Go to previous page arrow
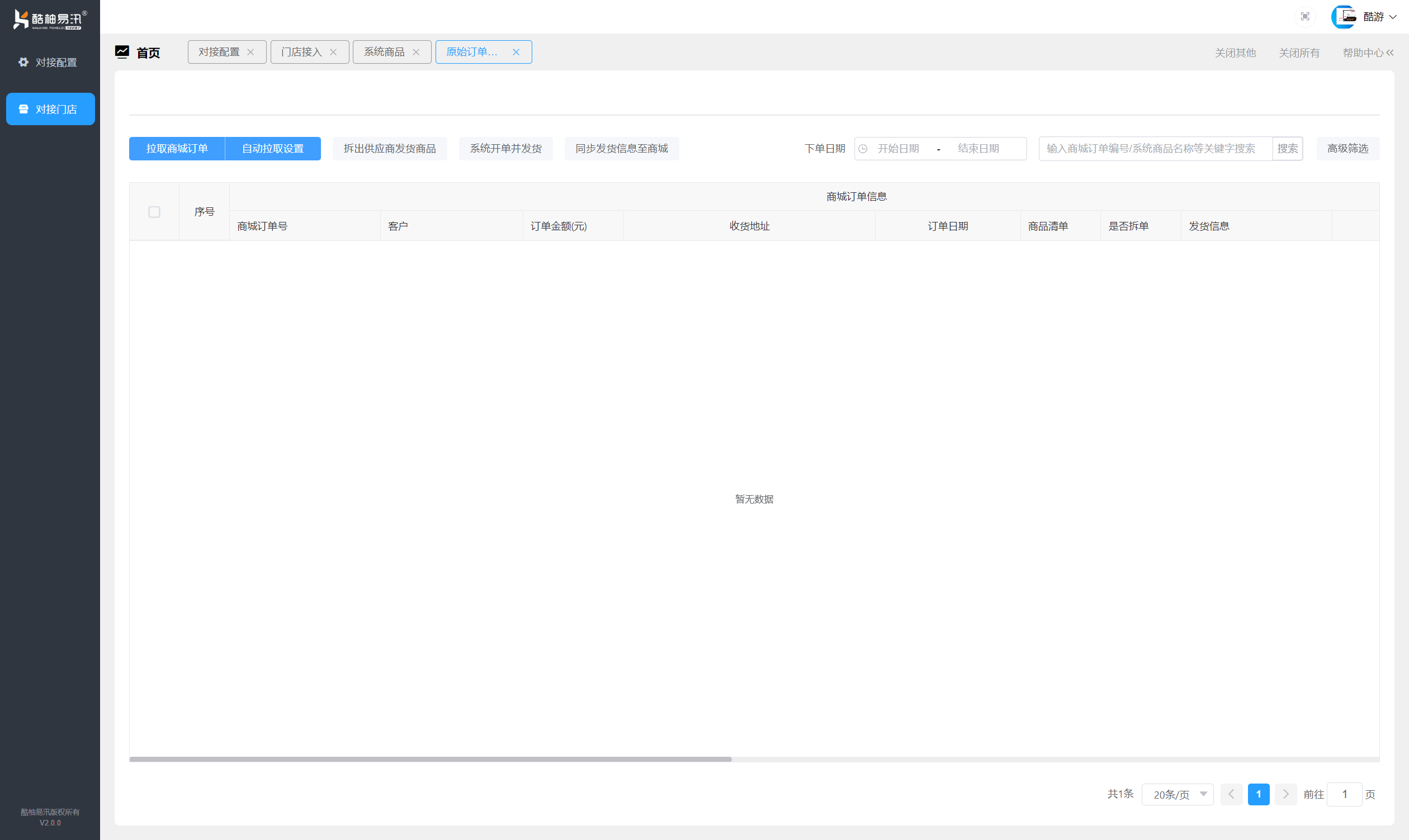The height and width of the screenshot is (840, 1409). pyautogui.click(x=1231, y=794)
